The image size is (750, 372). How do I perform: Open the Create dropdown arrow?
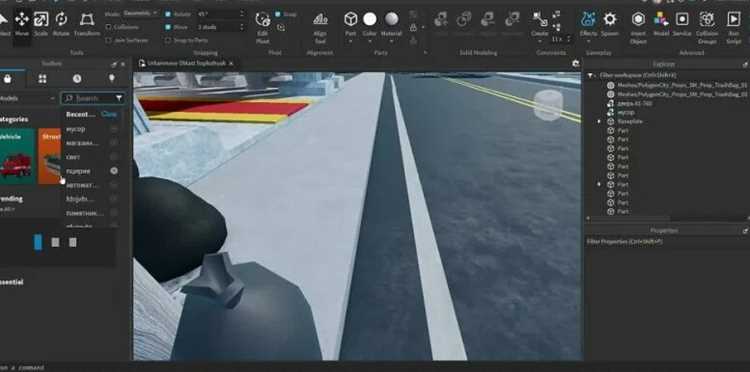click(540, 41)
